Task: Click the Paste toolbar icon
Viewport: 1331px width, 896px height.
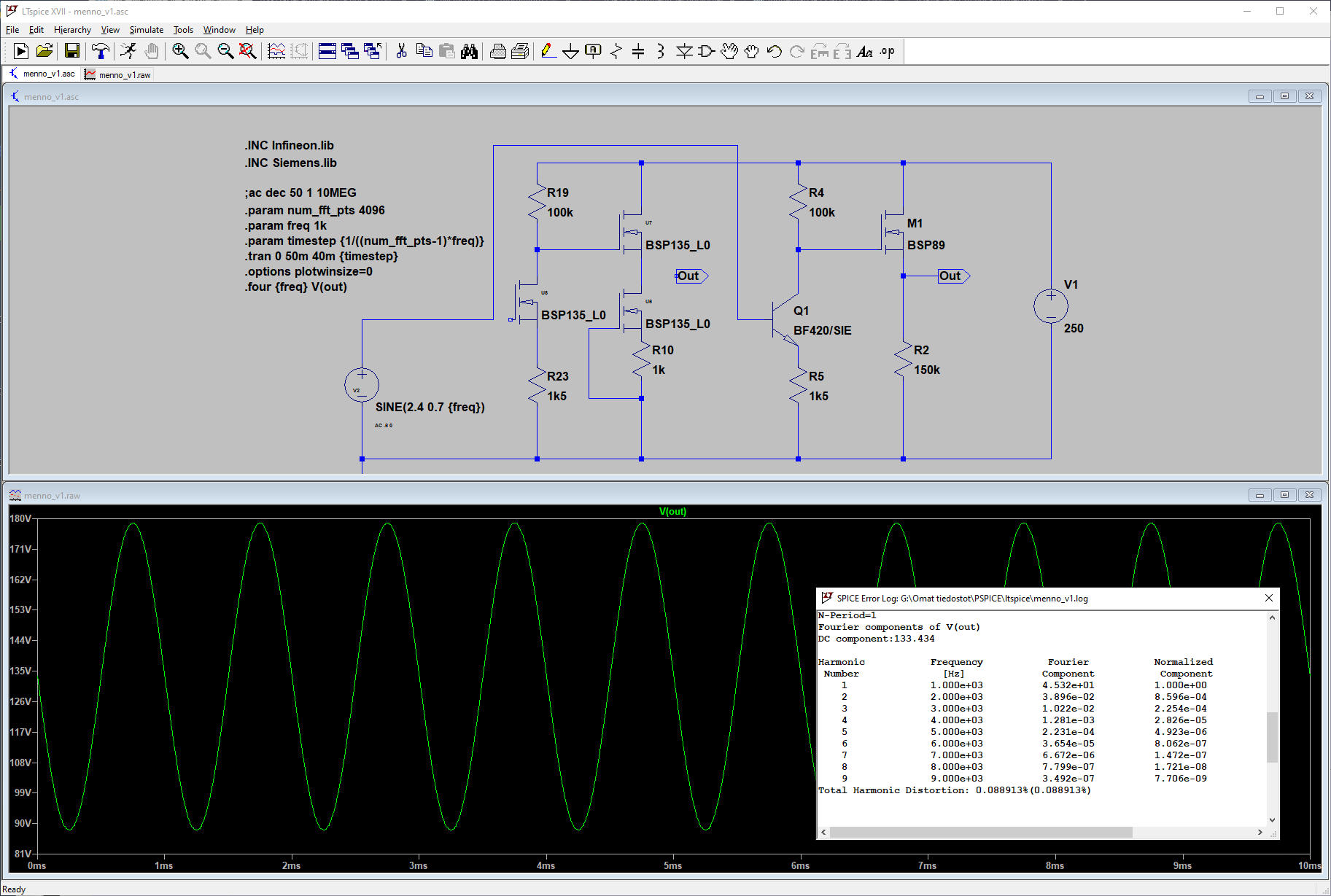Action: coord(446,51)
